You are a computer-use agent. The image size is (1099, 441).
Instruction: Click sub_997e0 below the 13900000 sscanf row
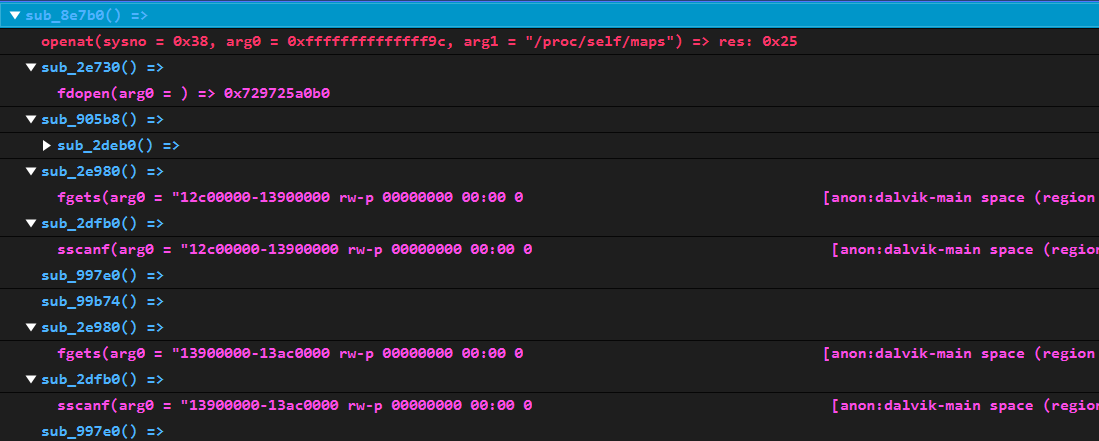click(x=102, y=431)
